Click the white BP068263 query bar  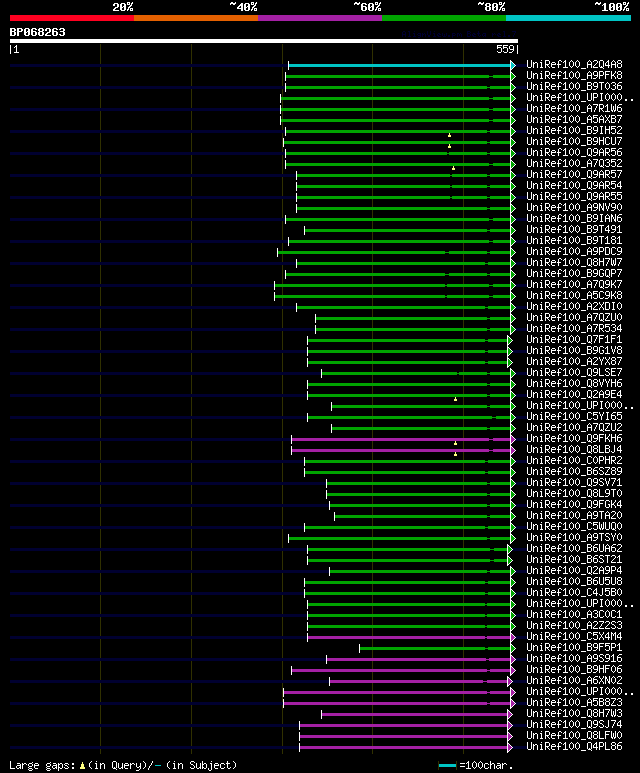coord(264,41)
